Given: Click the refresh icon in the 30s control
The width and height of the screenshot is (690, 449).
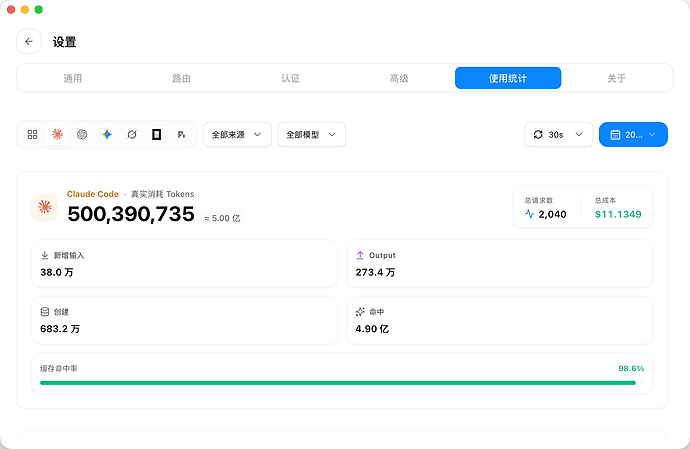Looking at the screenshot, I should (x=538, y=134).
